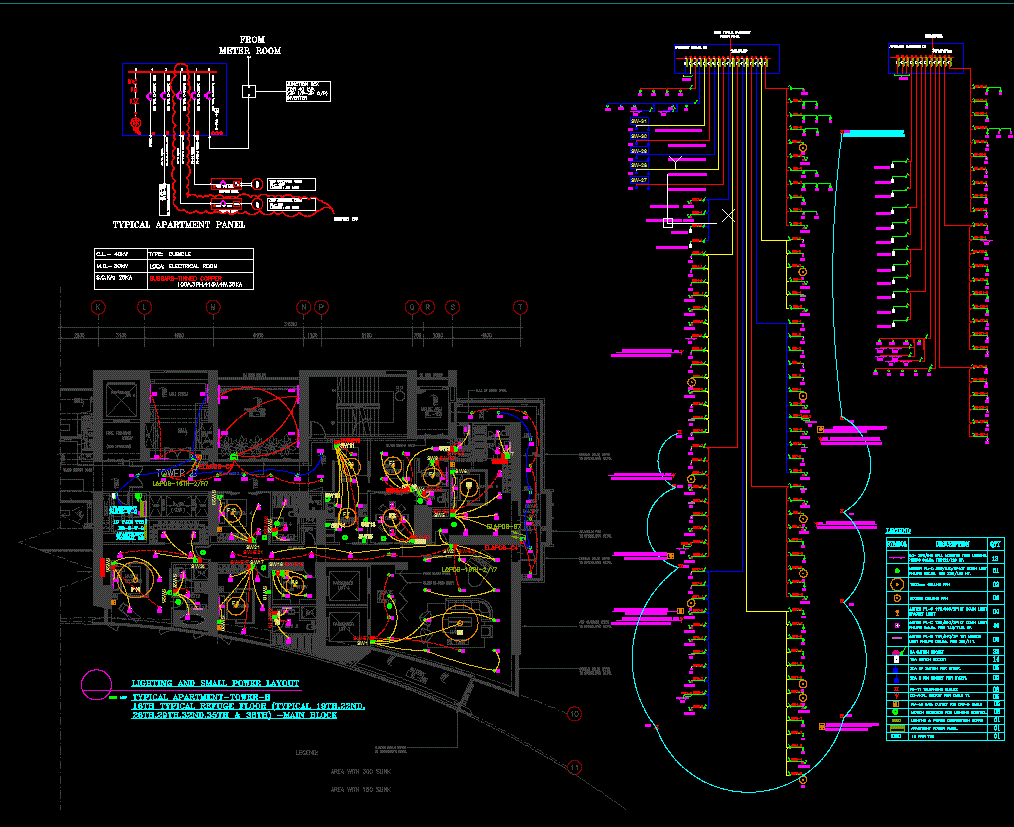The width and height of the screenshot is (1014, 827).
Task: Click the LEGEND heading above the symbol table
Action: click(898, 528)
